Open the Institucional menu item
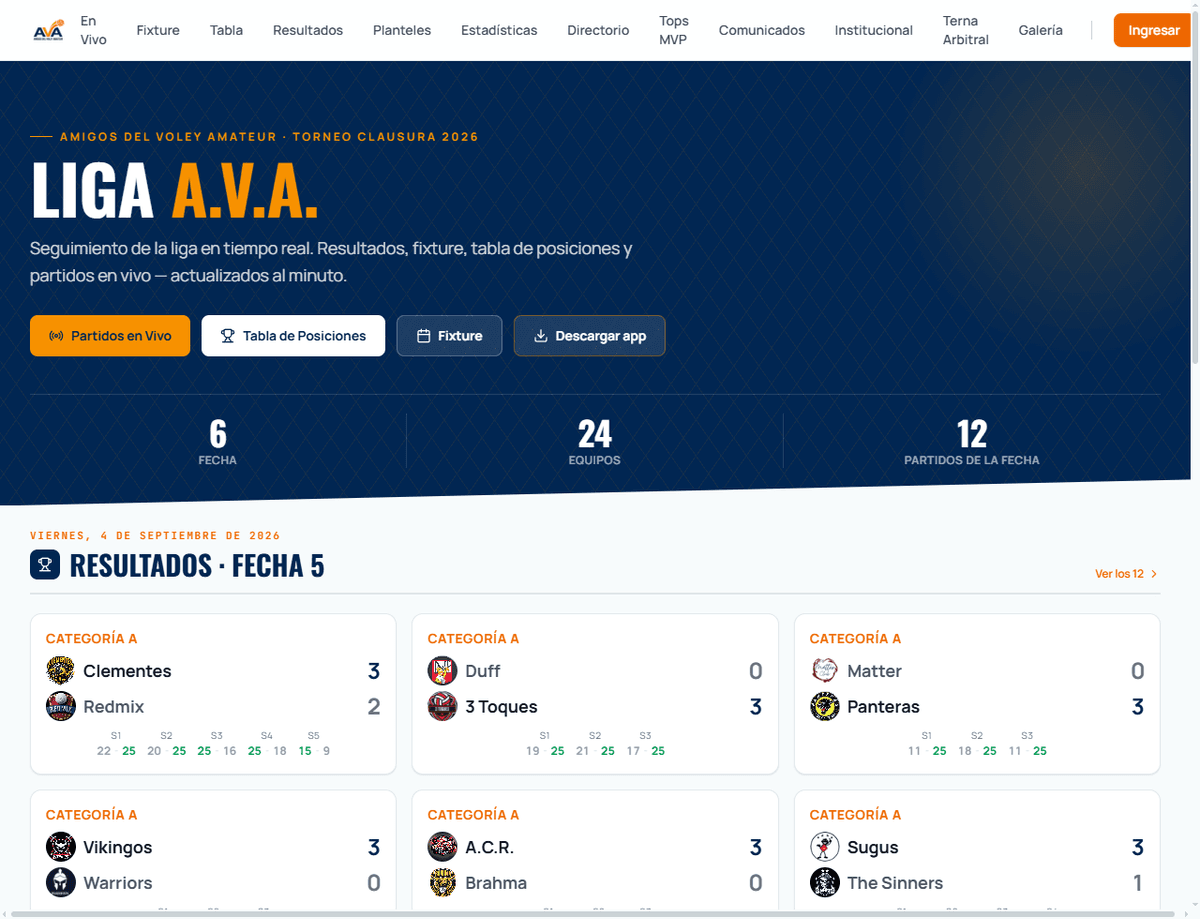Image resolution: width=1200 pixels, height=919 pixels. coord(874,30)
